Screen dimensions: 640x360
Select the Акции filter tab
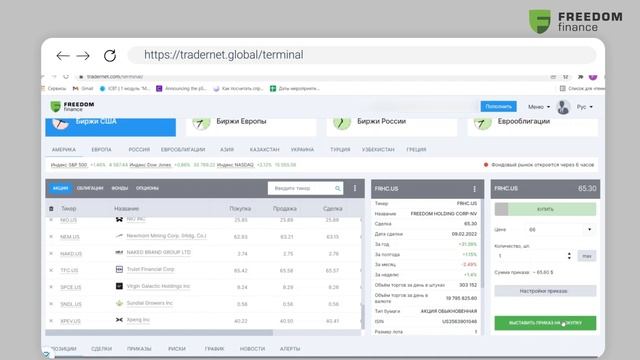point(60,188)
